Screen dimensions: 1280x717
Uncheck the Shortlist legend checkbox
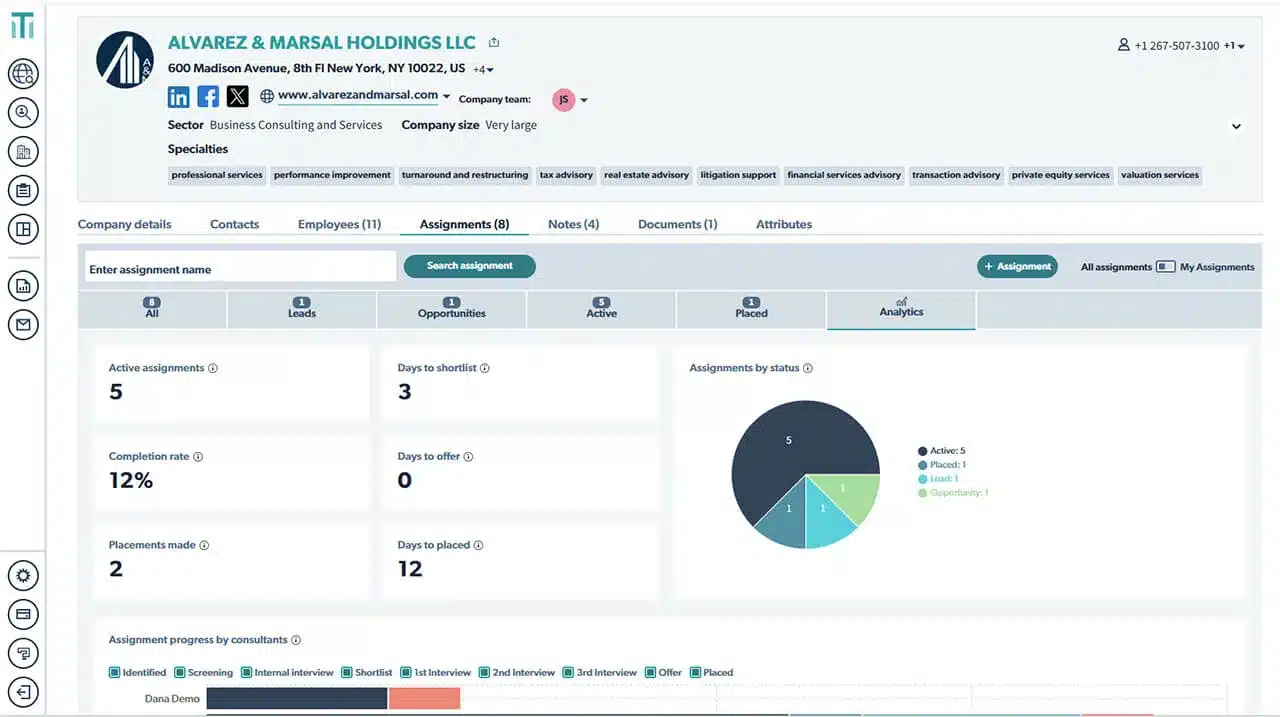tap(347, 673)
